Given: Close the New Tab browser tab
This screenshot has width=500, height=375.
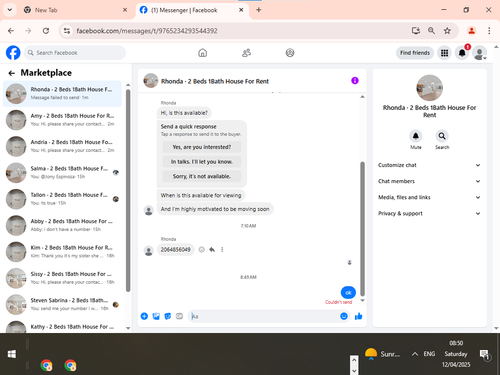Looking at the screenshot, I should click(125, 10).
